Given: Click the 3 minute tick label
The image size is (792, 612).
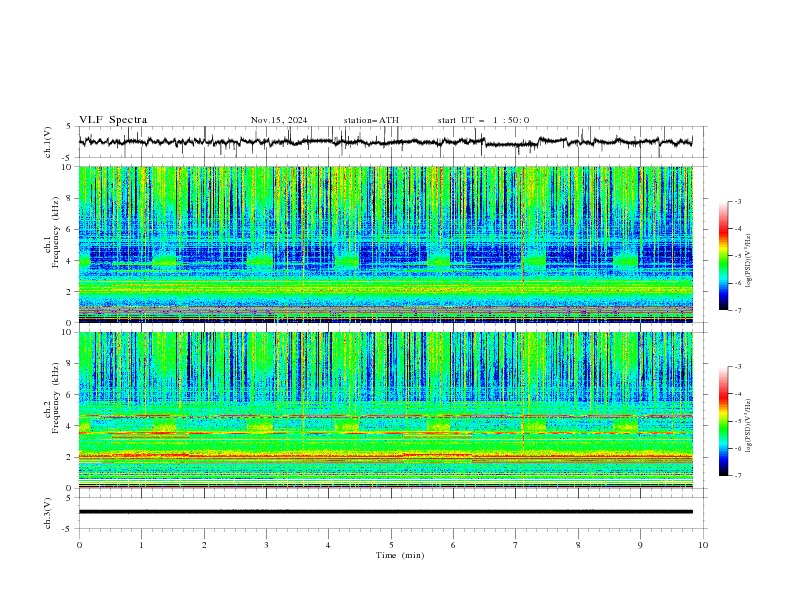Looking at the screenshot, I should (x=266, y=545).
